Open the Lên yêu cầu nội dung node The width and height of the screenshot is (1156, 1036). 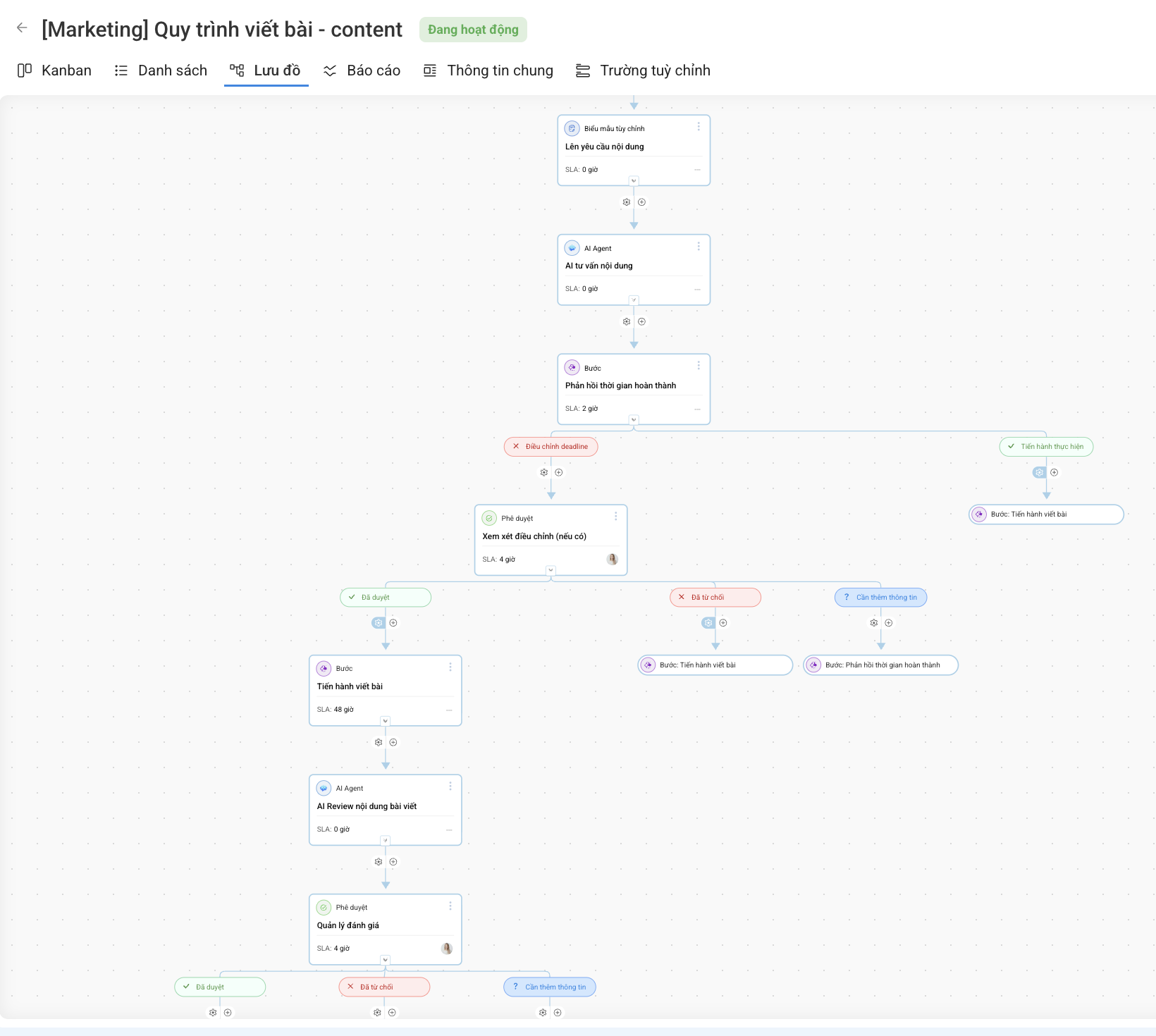click(x=634, y=151)
